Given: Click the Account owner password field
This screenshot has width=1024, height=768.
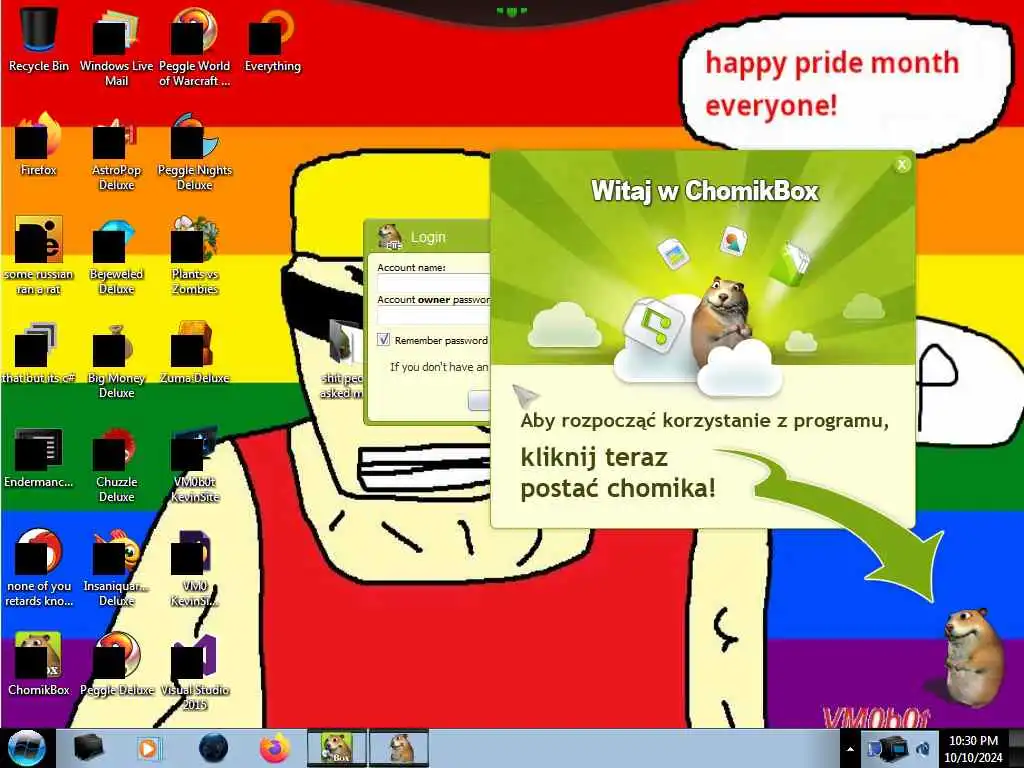Looking at the screenshot, I should point(434,316).
